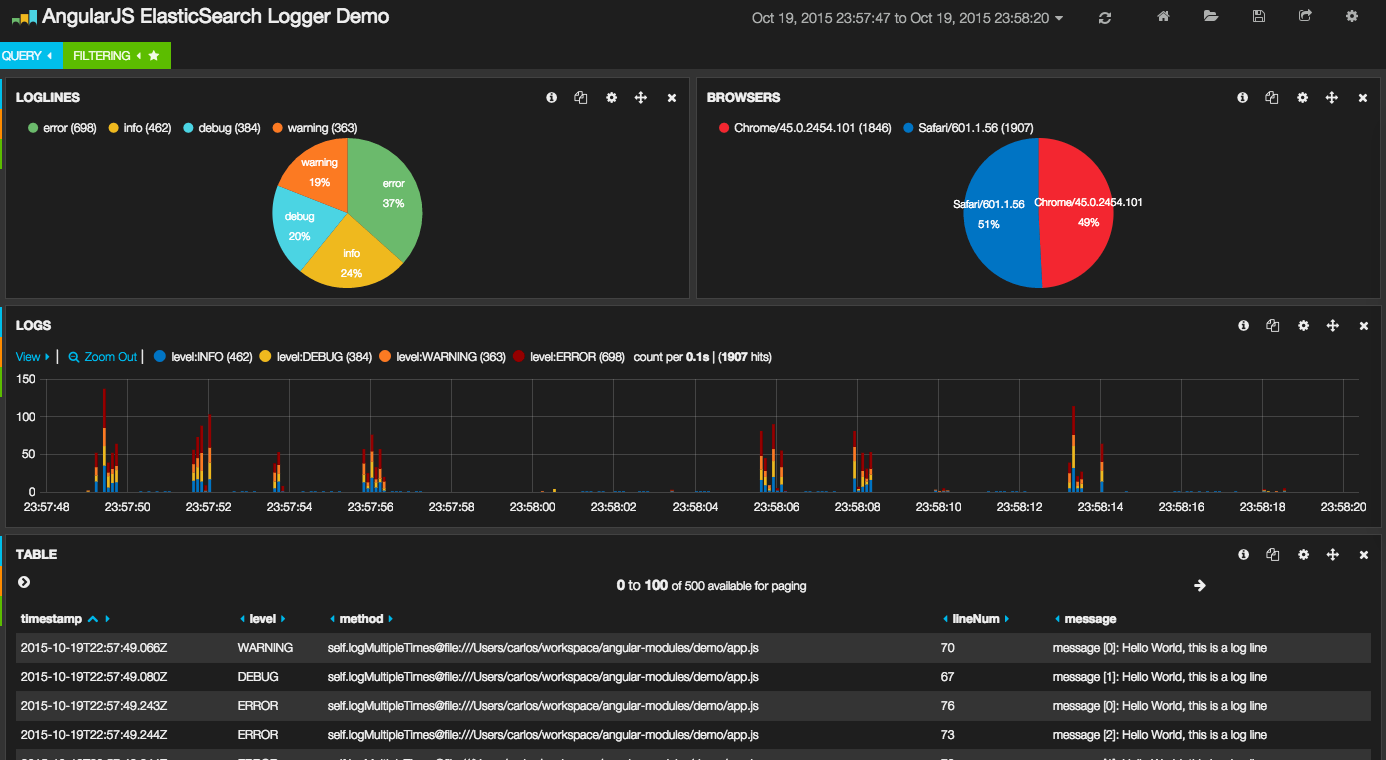
Task: Move message column left using arrow
Action: pos(1058,620)
